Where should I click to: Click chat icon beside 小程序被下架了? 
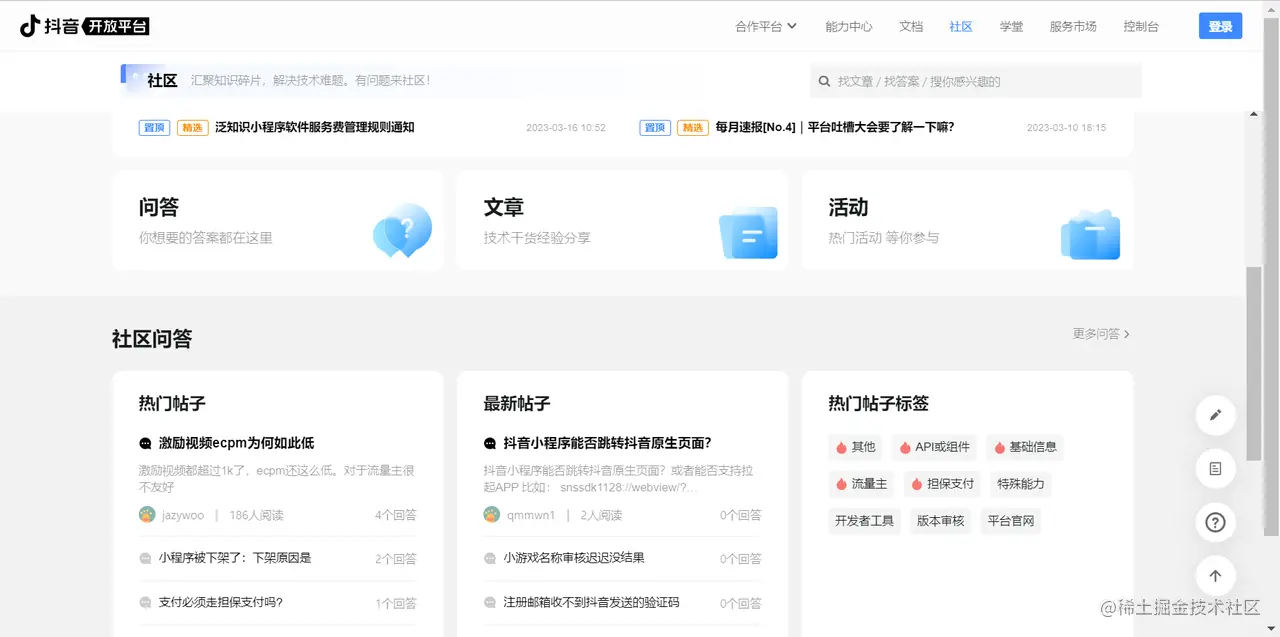click(x=146, y=558)
